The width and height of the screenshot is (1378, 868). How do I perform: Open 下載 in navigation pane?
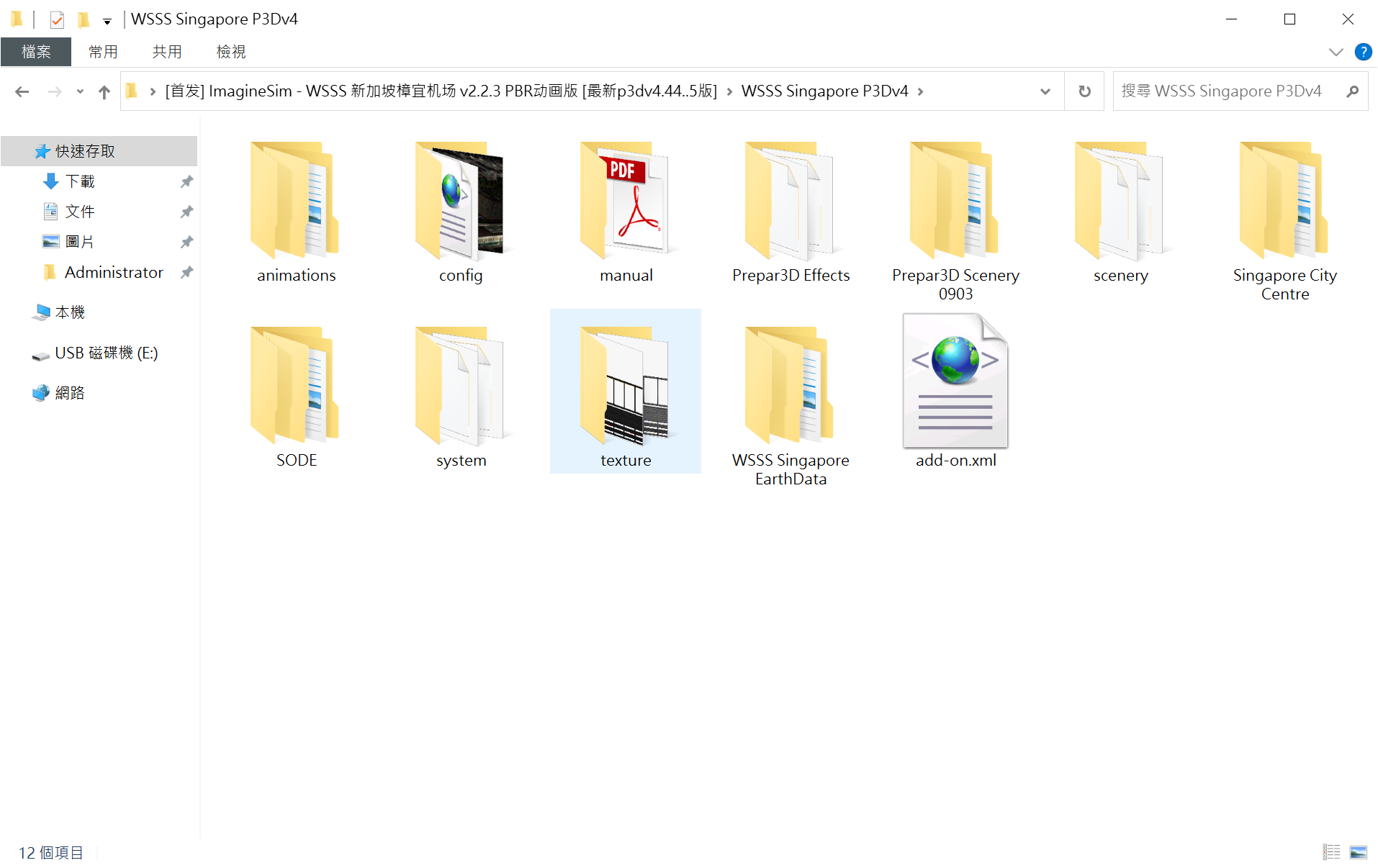pyautogui.click(x=80, y=181)
